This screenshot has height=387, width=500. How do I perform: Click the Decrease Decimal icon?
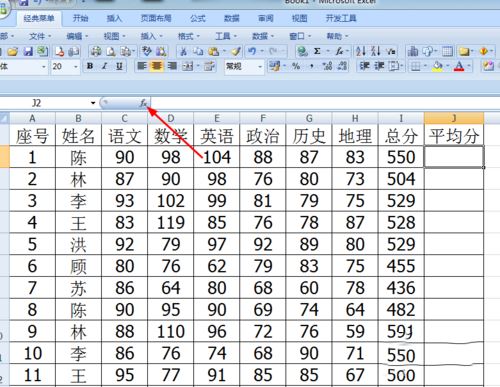[342, 66]
